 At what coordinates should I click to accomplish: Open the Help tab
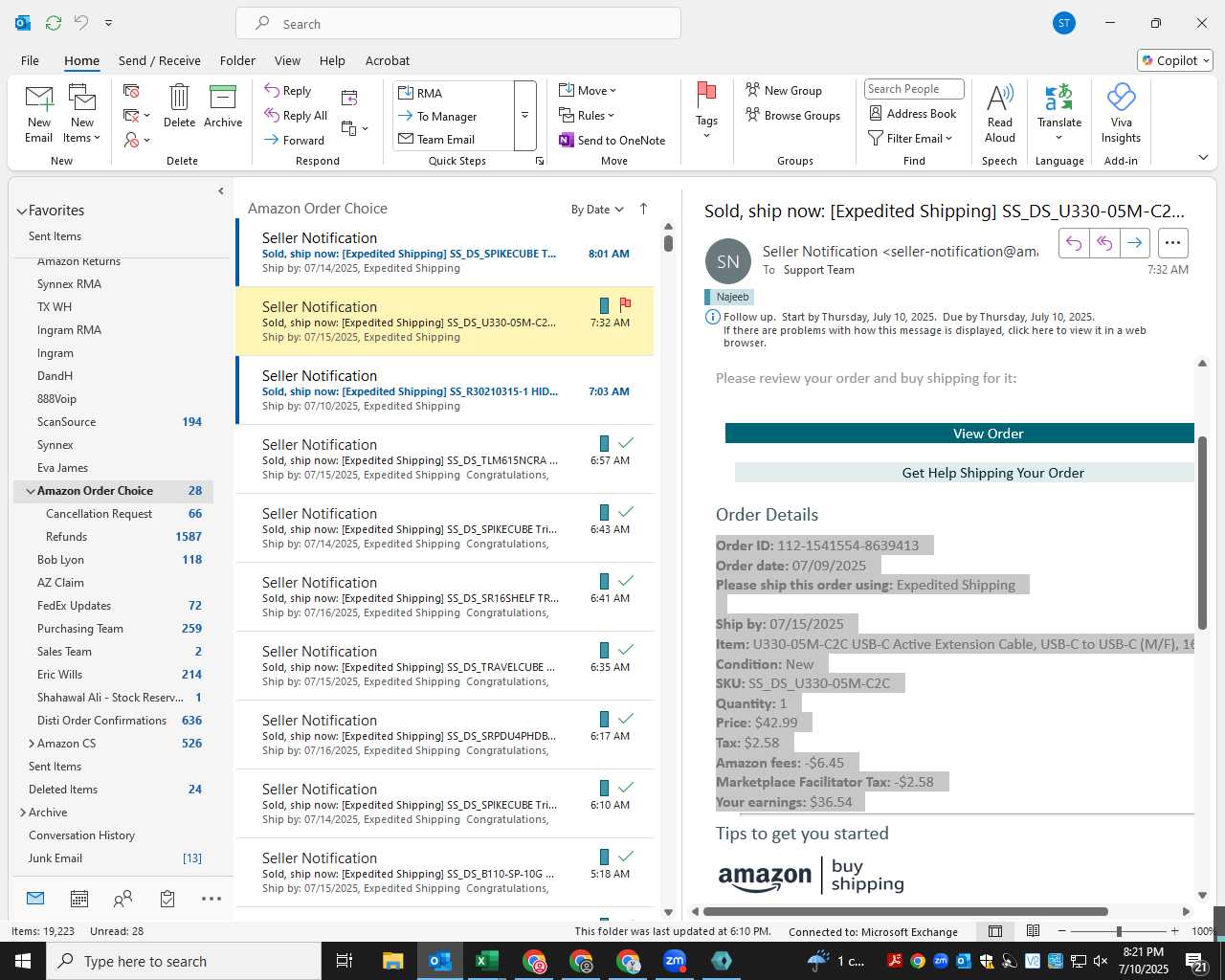click(x=332, y=60)
